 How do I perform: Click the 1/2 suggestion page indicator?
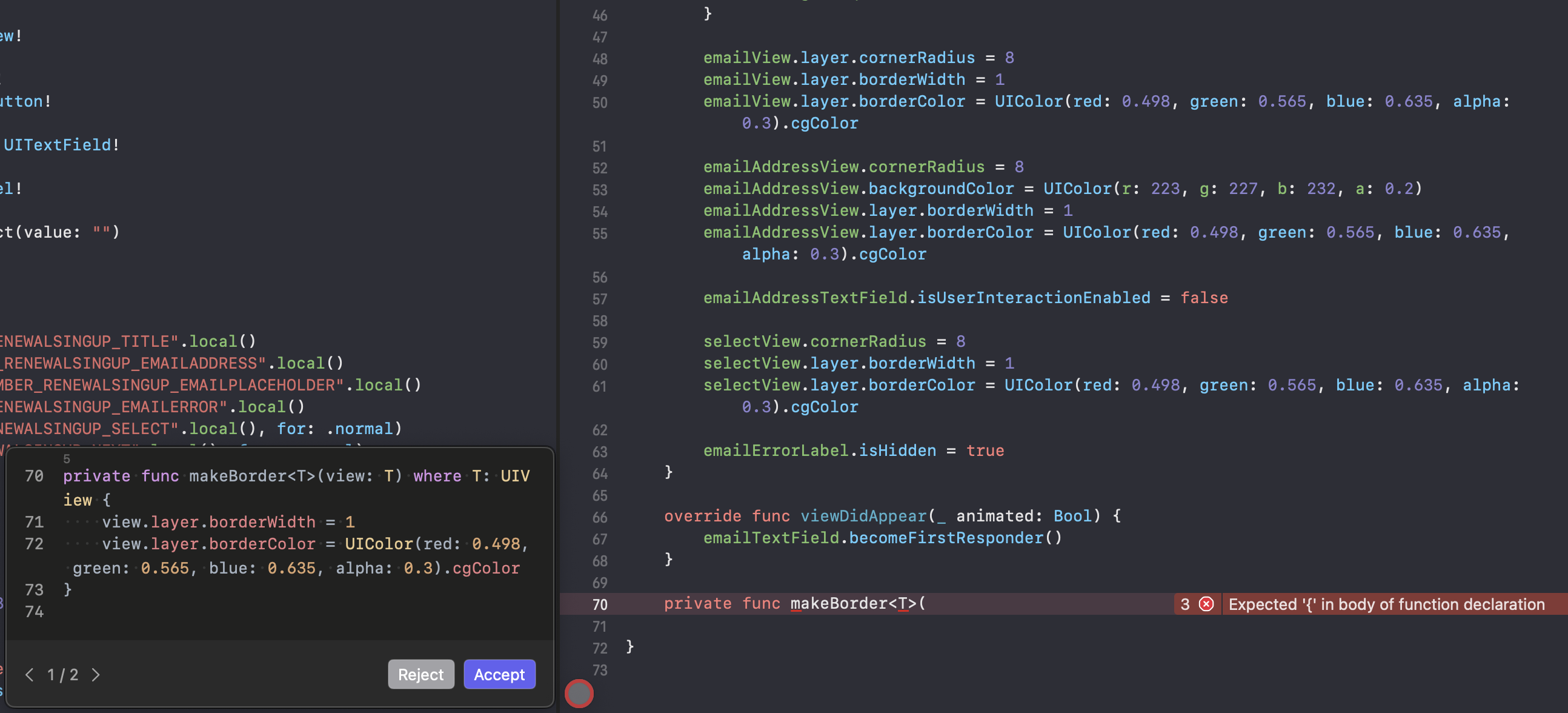[x=62, y=675]
